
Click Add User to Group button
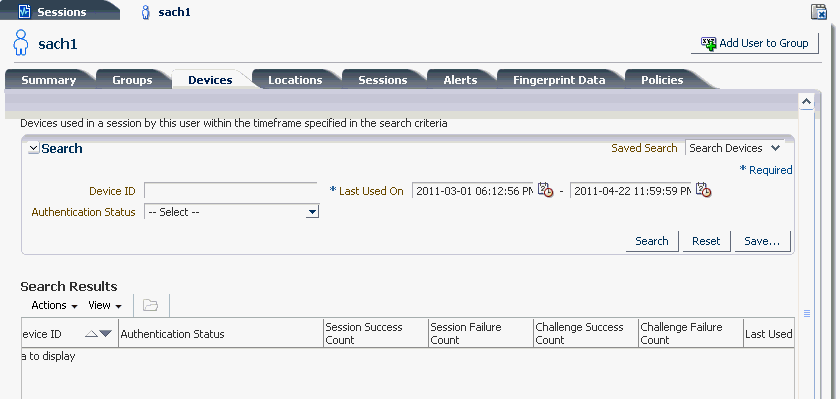[755, 43]
